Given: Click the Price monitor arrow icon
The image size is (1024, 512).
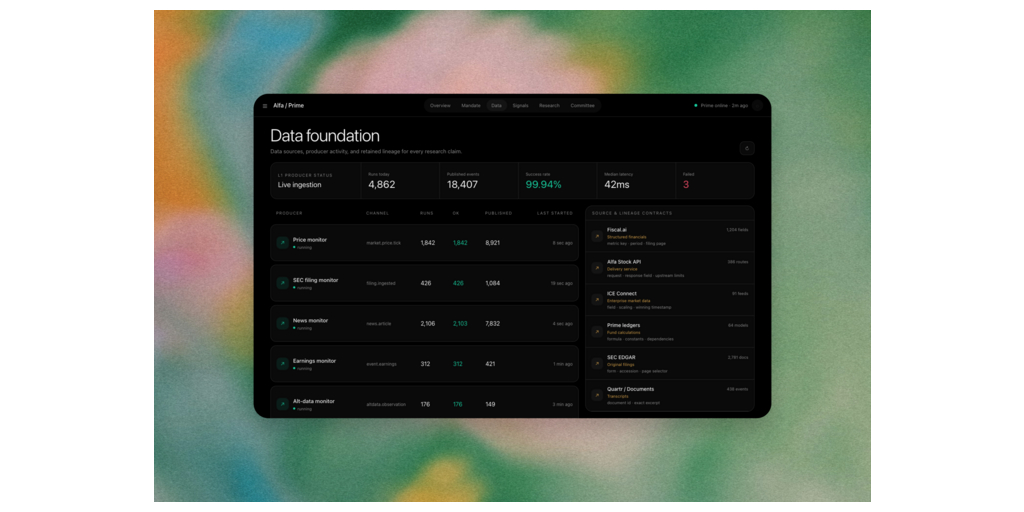Looking at the screenshot, I should coord(283,243).
